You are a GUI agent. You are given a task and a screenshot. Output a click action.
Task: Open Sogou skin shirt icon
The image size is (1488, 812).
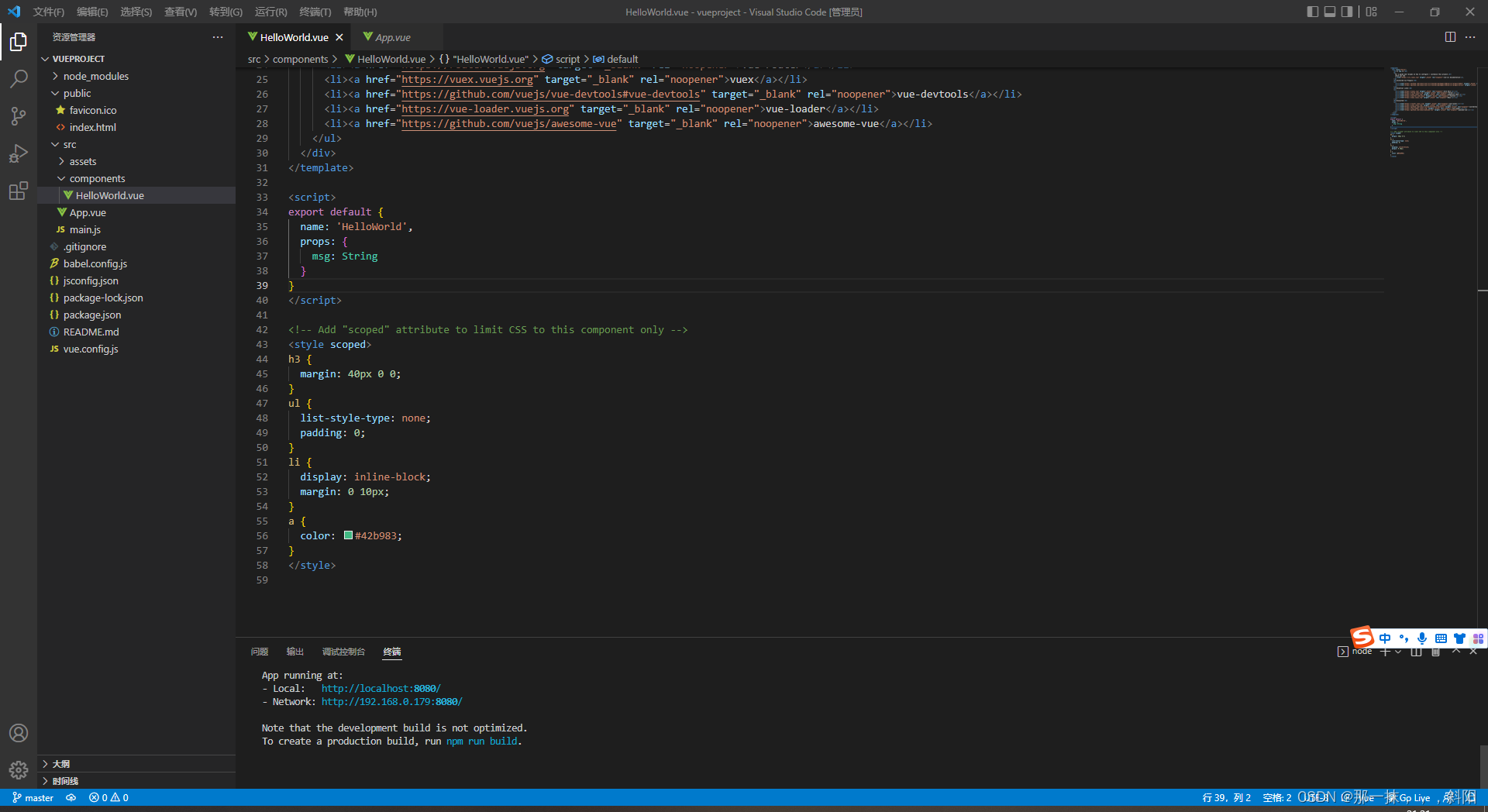(x=1459, y=638)
